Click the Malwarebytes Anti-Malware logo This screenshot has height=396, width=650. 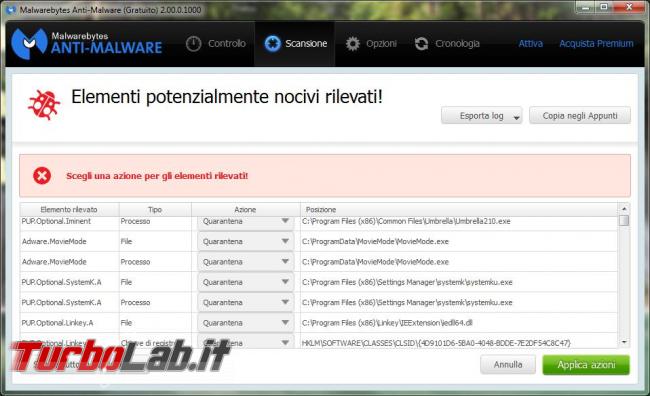pyautogui.click(x=86, y=44)
